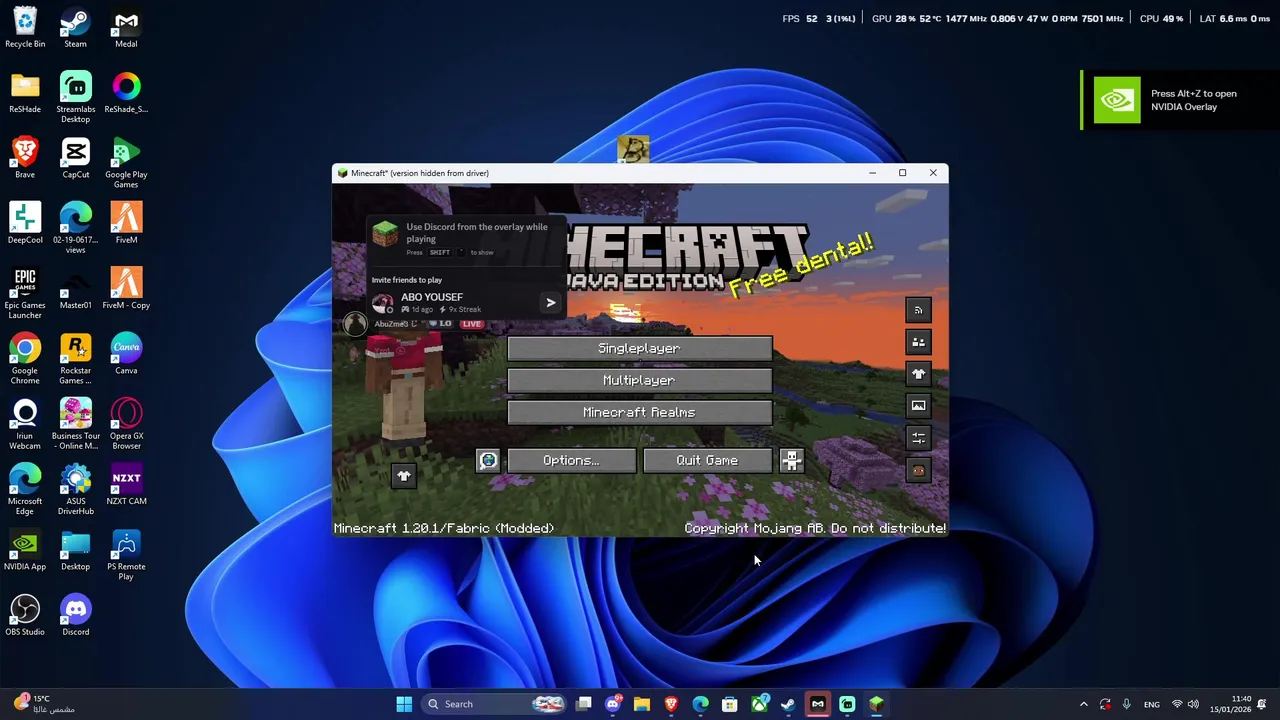This screenshot has width=1280, height=720.
Task: Open the Medal desktop shortcut
Action: (x=126, y=28)
